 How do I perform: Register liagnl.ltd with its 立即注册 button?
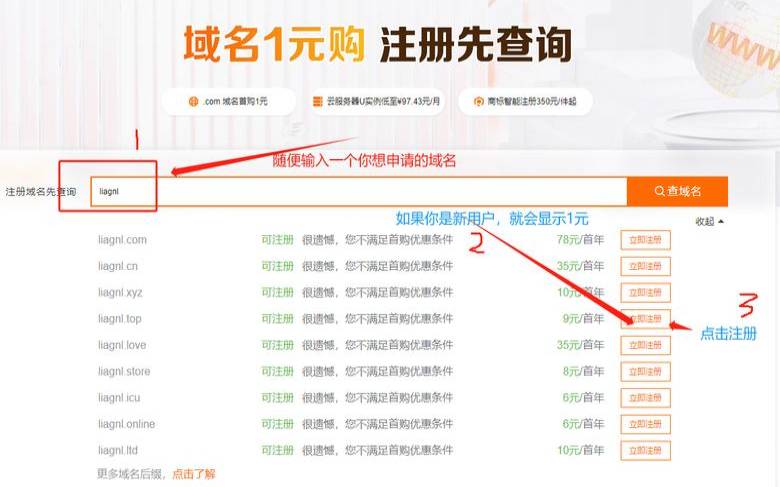click(x=645, y=451)
